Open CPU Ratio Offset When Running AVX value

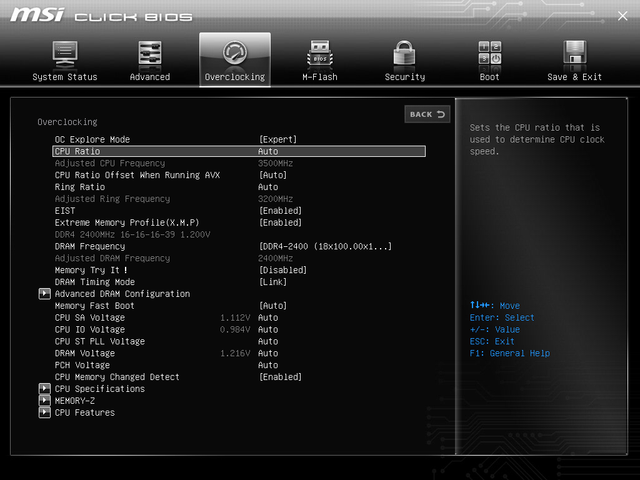[273, 175]
